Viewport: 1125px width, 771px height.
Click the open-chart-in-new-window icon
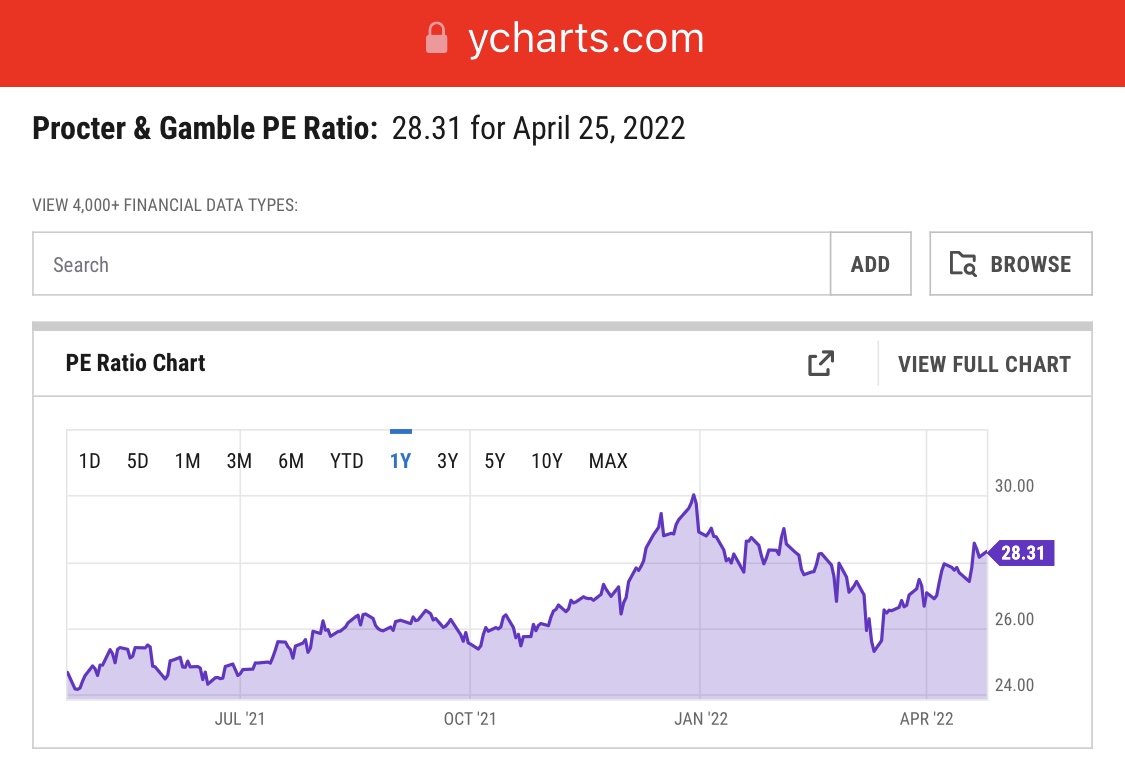820,364
